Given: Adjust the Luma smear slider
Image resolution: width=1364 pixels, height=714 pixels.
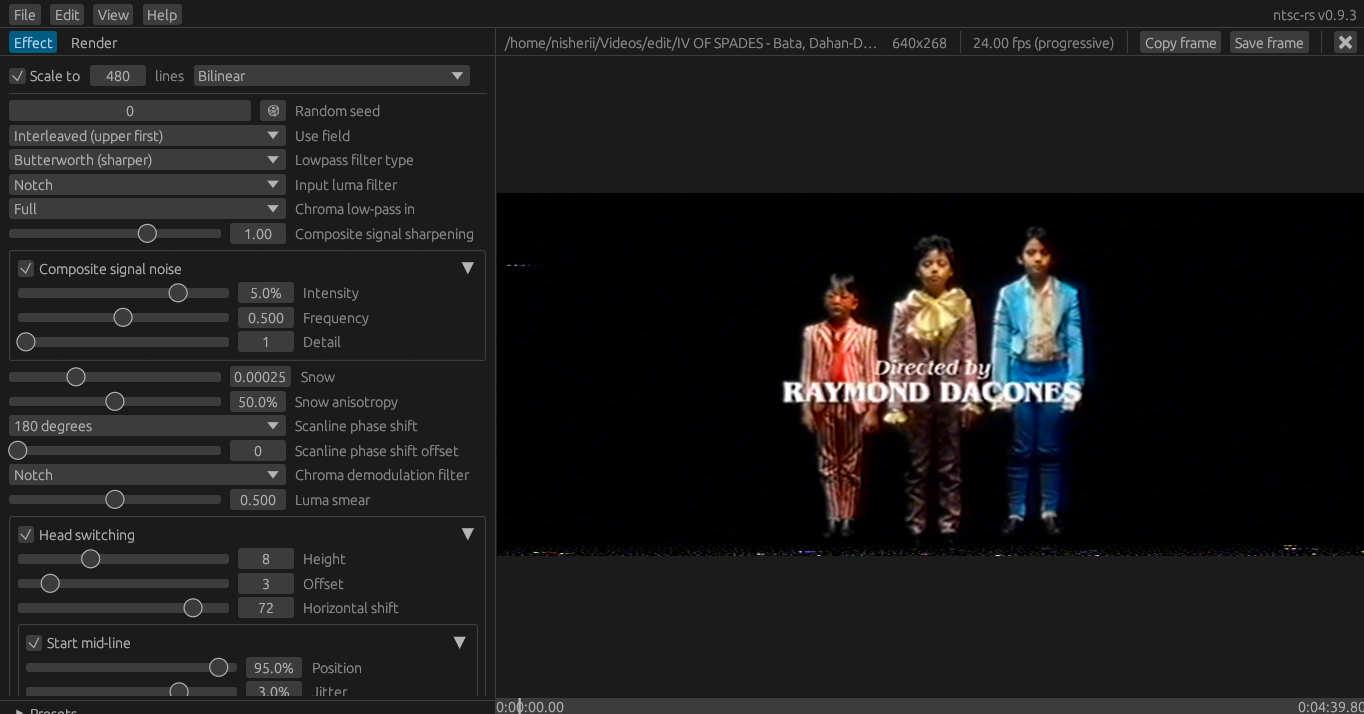Looking at the screenshot, I should (115, 500).
